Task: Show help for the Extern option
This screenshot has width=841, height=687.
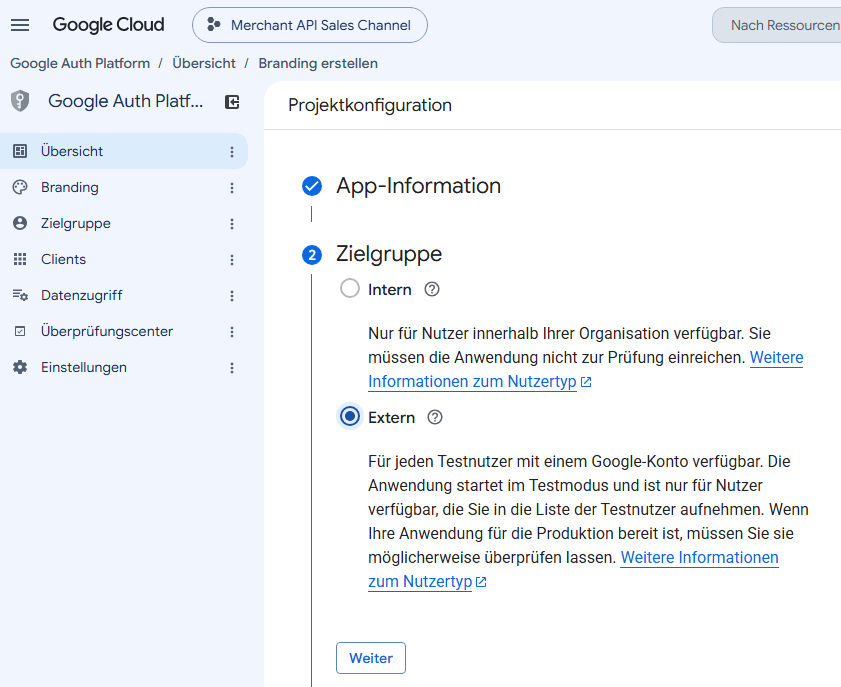Action: [435, 417]
